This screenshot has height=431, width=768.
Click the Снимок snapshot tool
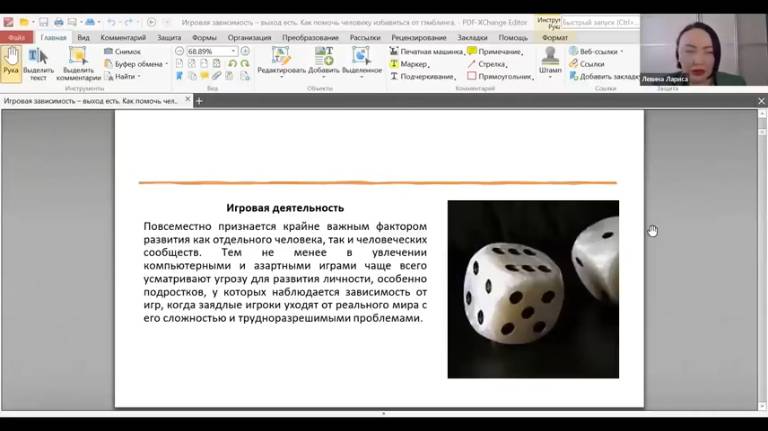[122, 51]
